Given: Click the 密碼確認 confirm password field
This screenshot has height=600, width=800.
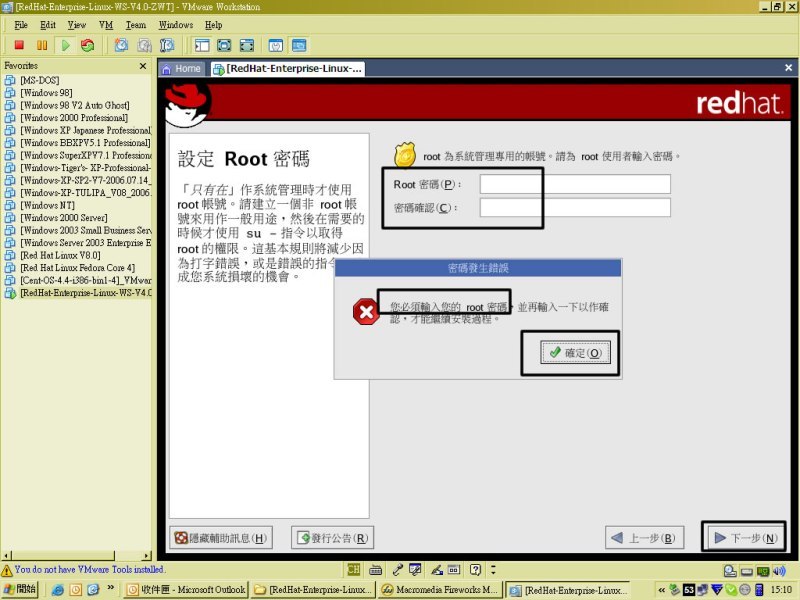Looking at the screenshot, I should pyautogui.click(x=575, y=208).
